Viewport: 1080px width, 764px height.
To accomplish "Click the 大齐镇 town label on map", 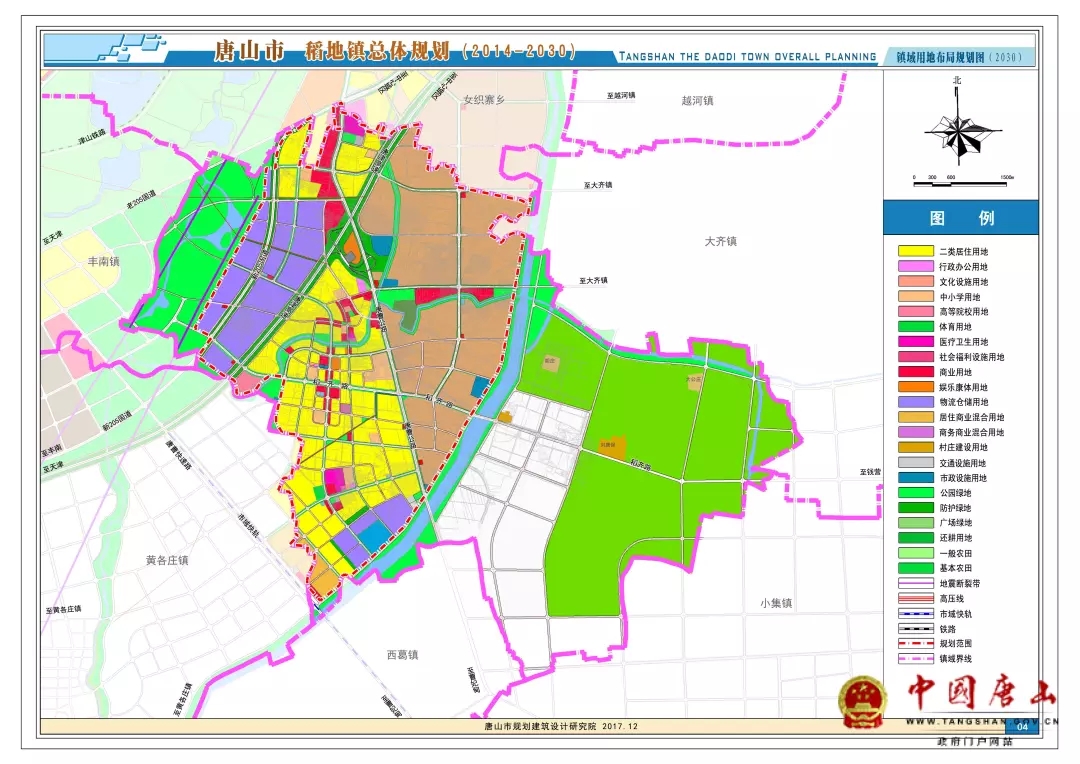I will click(720, 241).
